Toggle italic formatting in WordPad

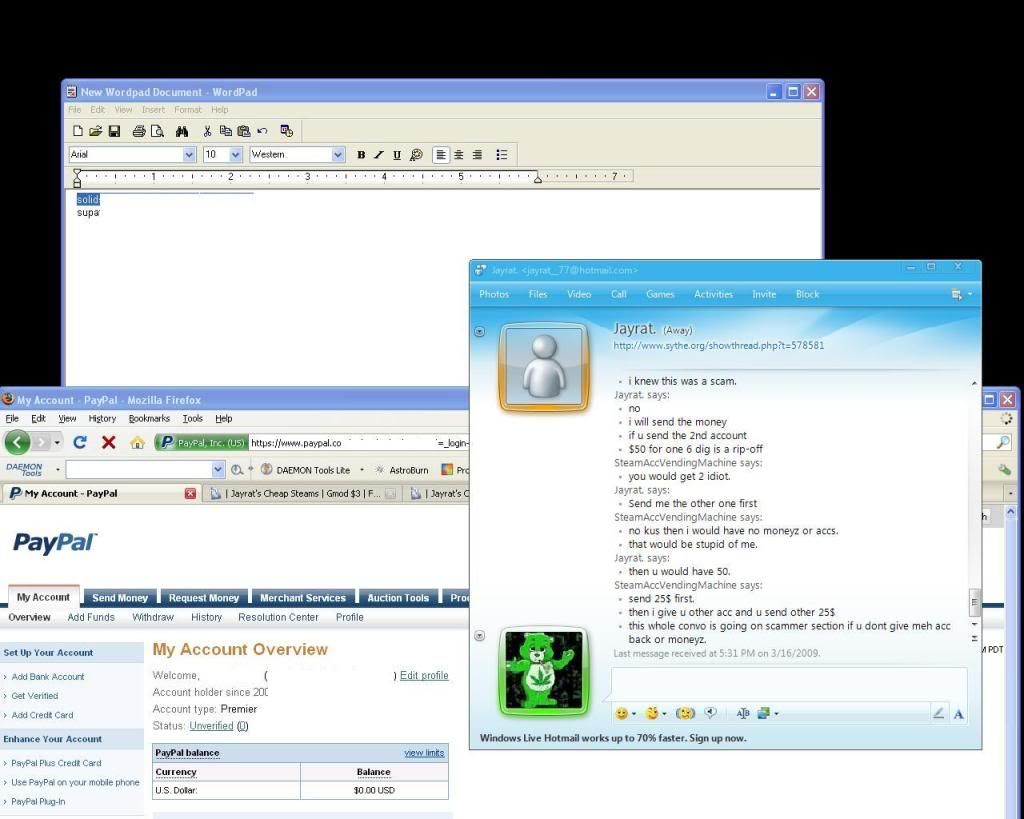pos(379,155)
